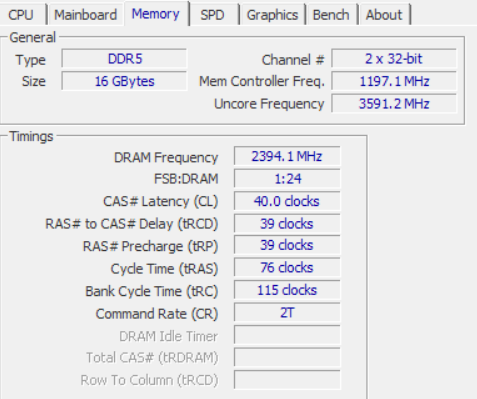Click the tRP value field on the RAS# Precharge row
477x399 pixels.
tap(287, 245)
